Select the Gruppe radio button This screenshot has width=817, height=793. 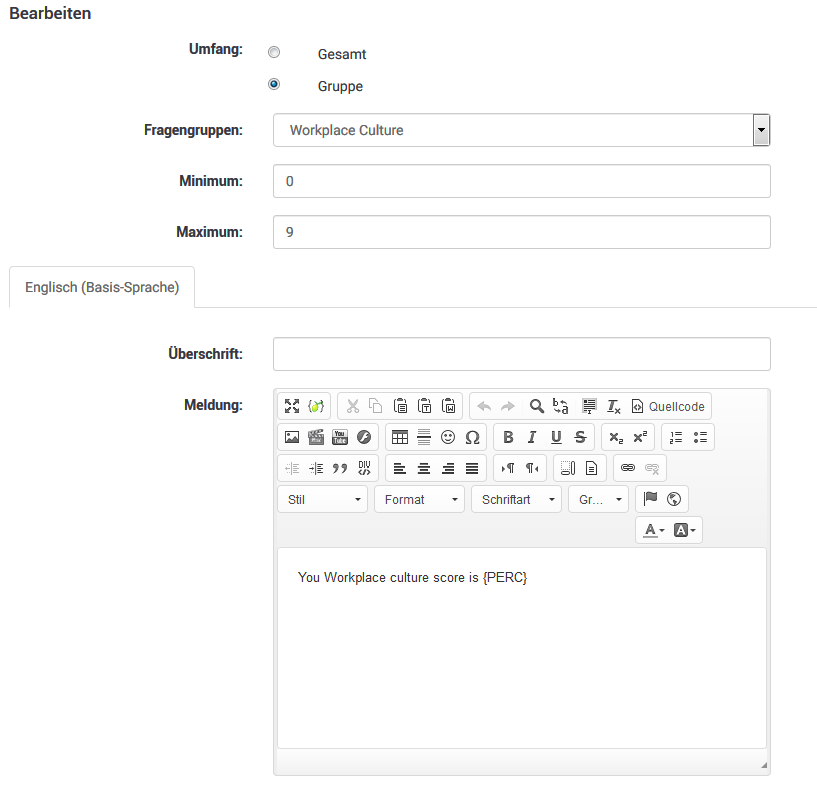pyautogui.click(x=274, y=84)
